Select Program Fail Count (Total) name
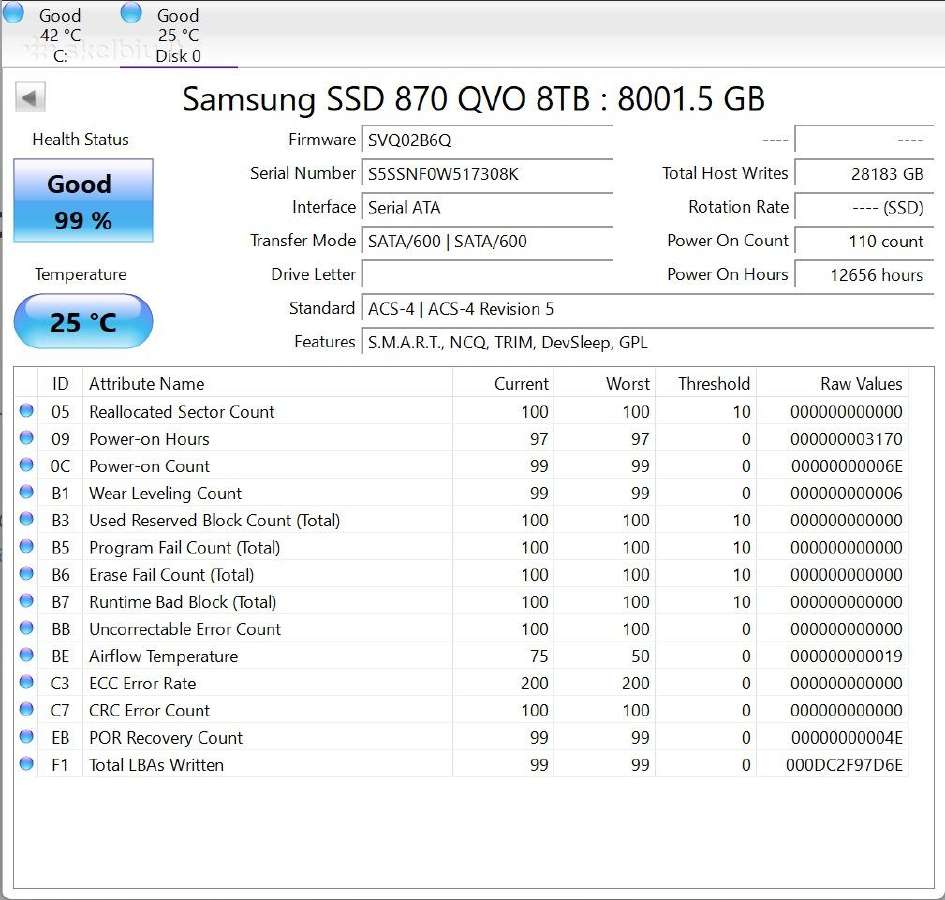Viewport: 945px width, 900px height. click(184, 547)
